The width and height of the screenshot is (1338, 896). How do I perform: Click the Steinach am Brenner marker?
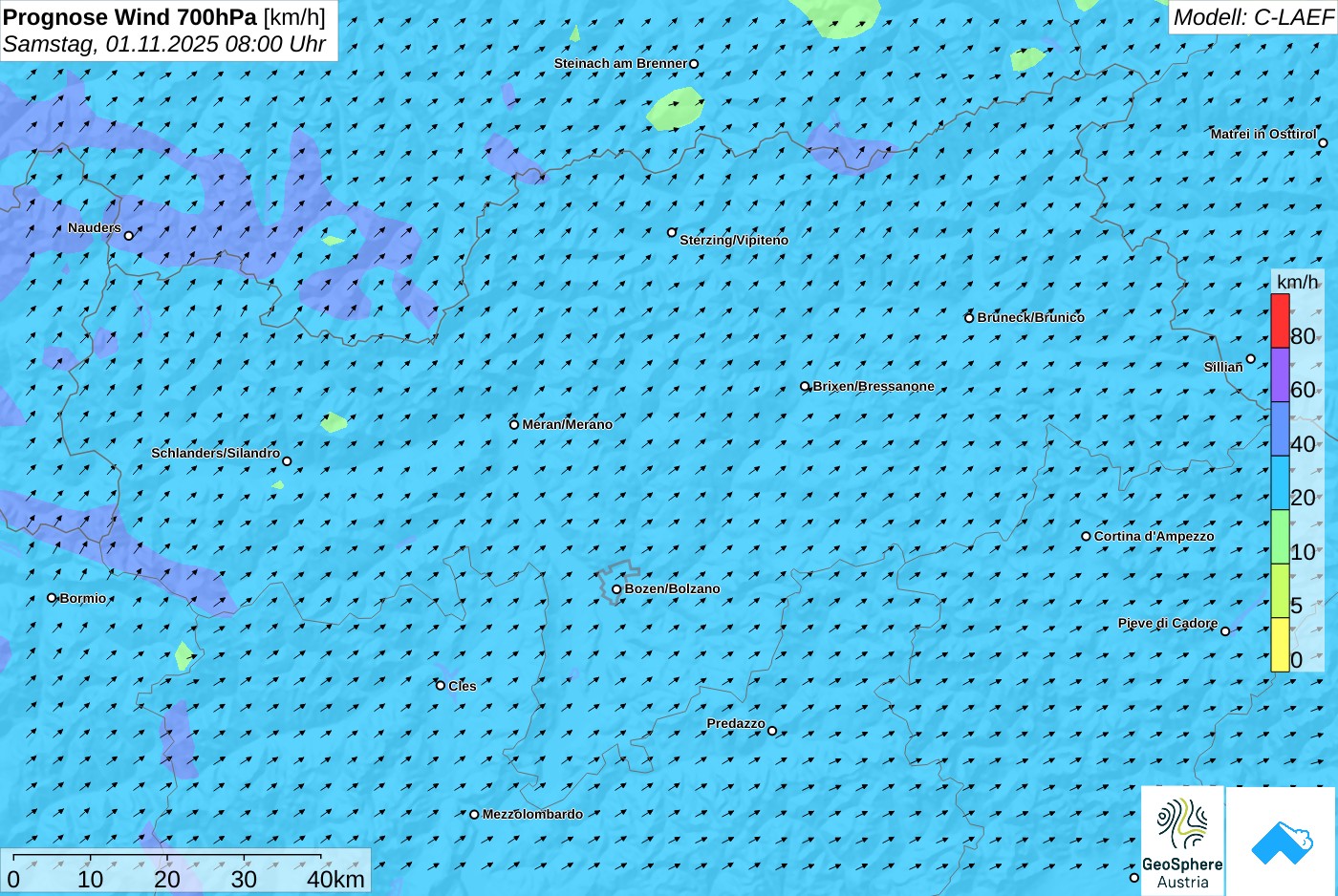point(694,64)
